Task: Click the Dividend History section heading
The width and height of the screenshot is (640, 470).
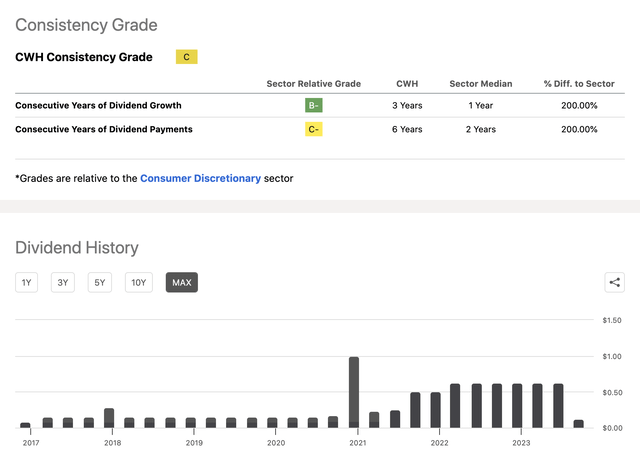Action: (x=77, y=248)
